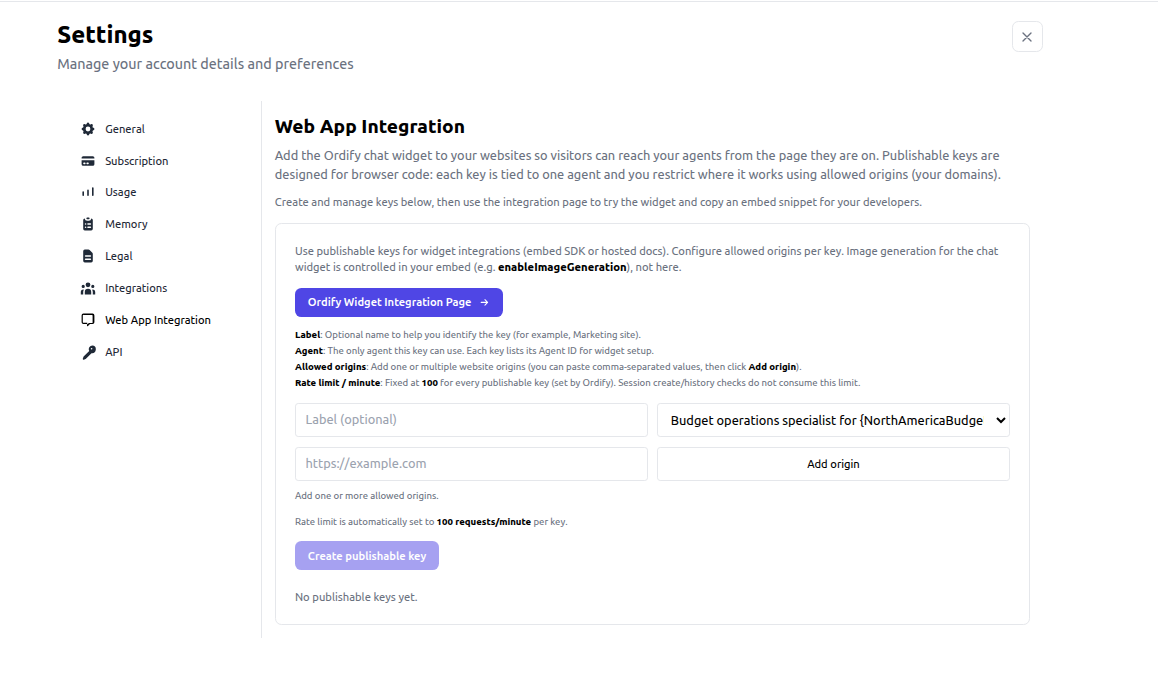Click the Web App Integration chat icon

point(88,320)
